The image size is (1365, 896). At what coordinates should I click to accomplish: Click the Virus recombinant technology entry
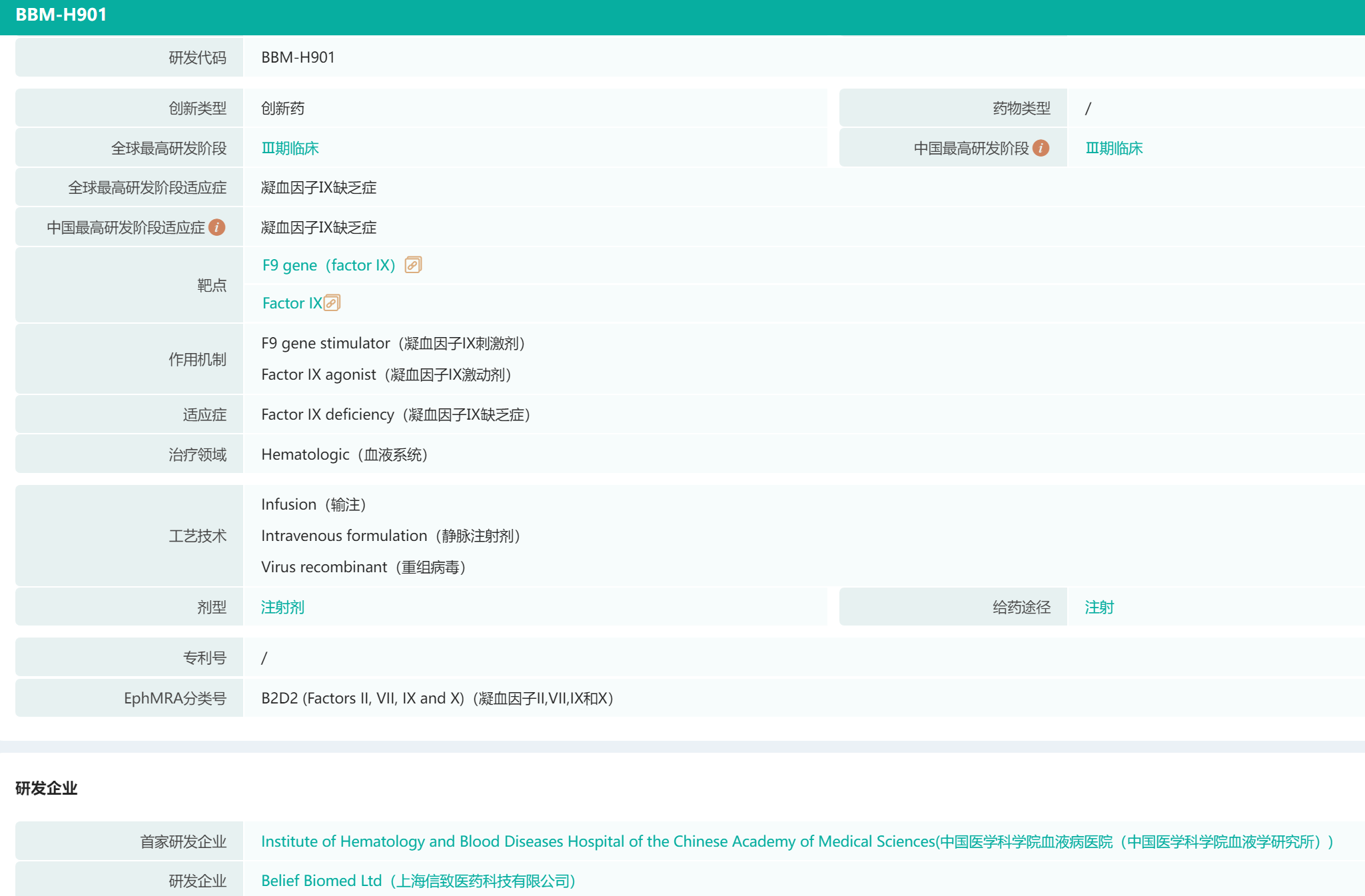[x=363, y=567]
